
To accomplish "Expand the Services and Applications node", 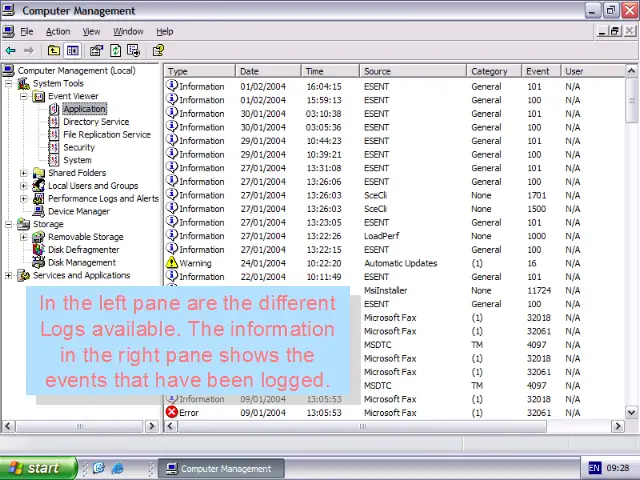I will point(9,275).
